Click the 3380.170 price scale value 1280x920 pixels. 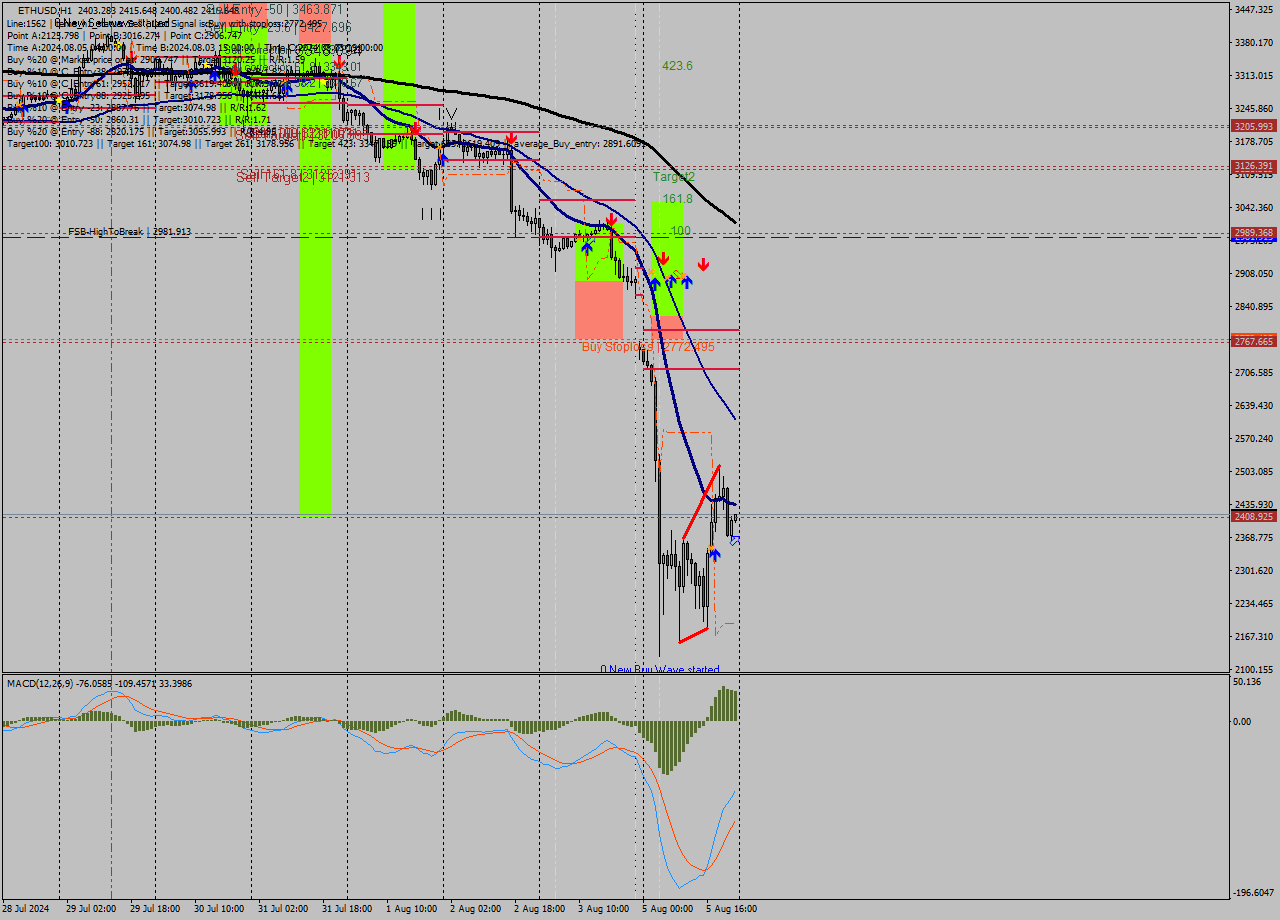tap(1254, 42)
